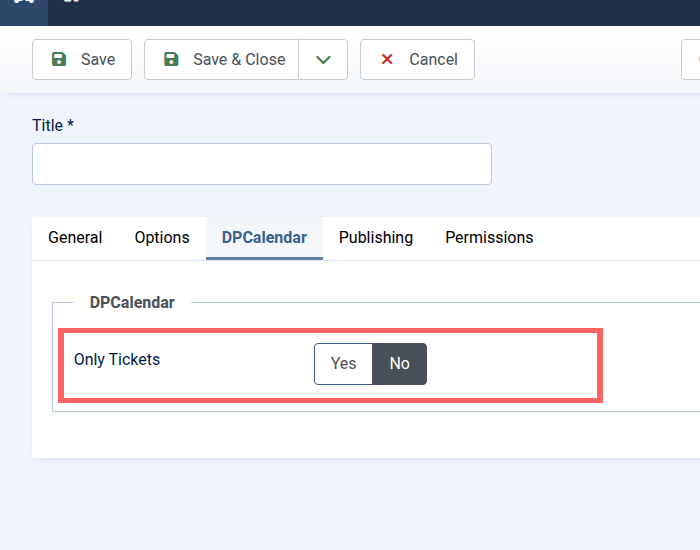The height and width of the screenshot is (550, 700).
Task: Switch to the General tab
Action: click(x=75, y=238)
